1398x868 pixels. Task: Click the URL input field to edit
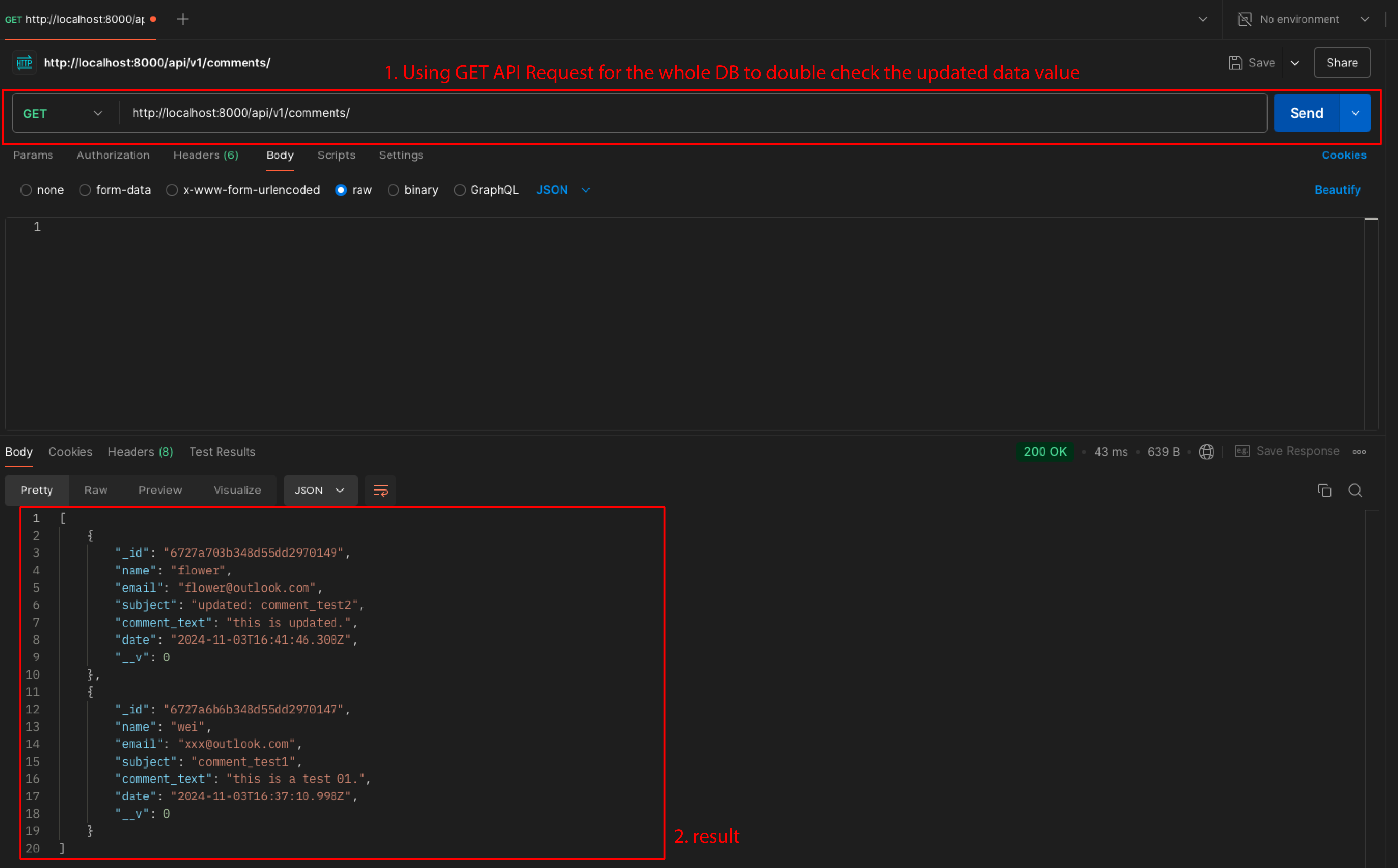point(694,112)
